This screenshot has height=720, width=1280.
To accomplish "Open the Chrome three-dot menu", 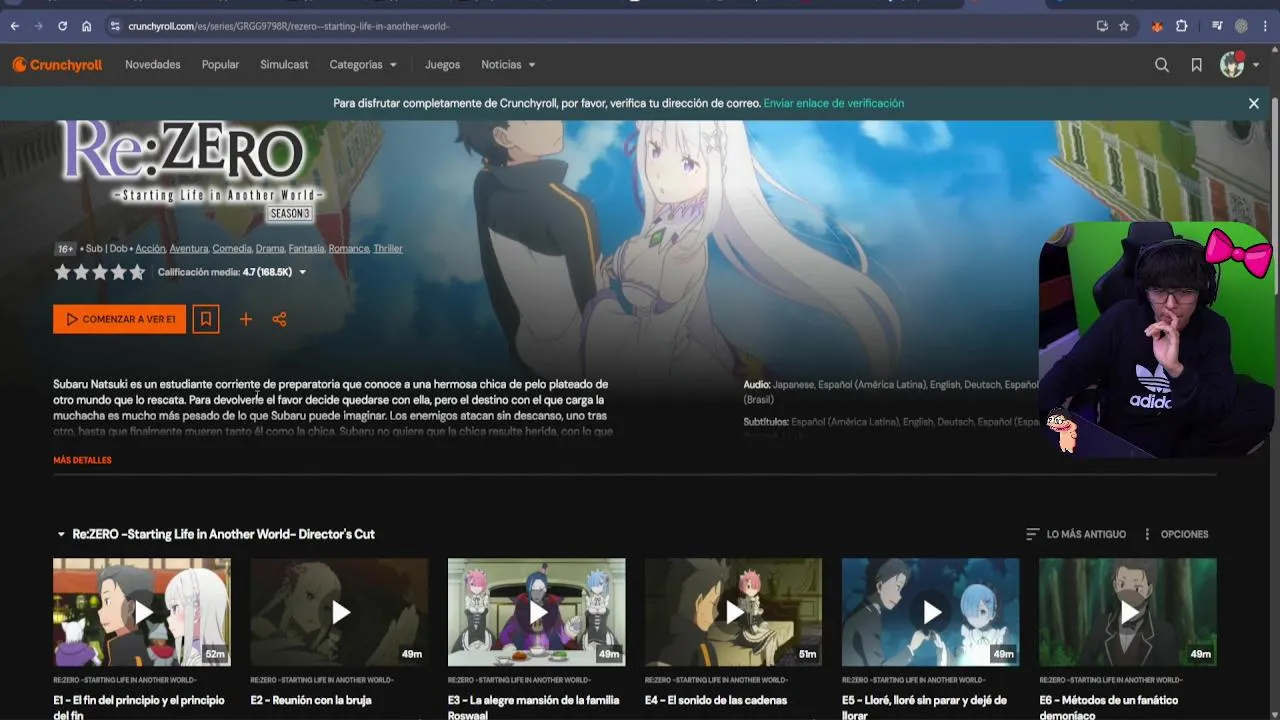I will 1265,26.
